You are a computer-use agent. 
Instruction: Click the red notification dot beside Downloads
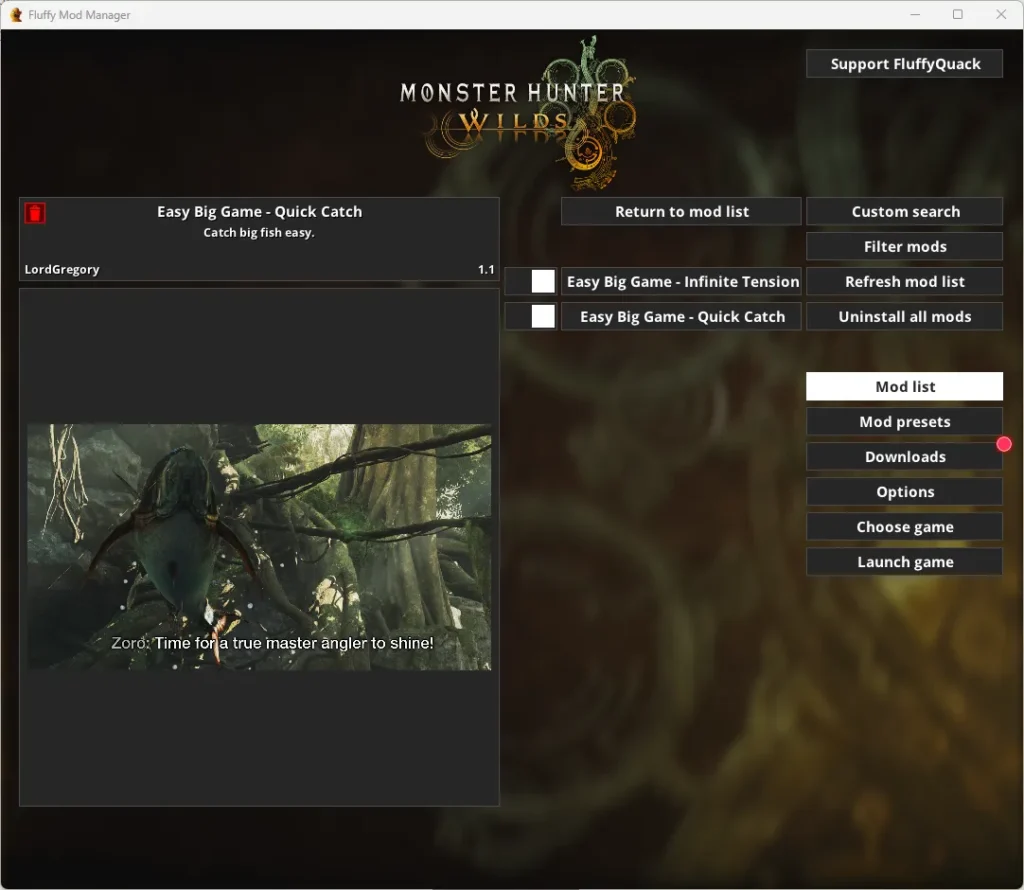[x=1004, y=445]
